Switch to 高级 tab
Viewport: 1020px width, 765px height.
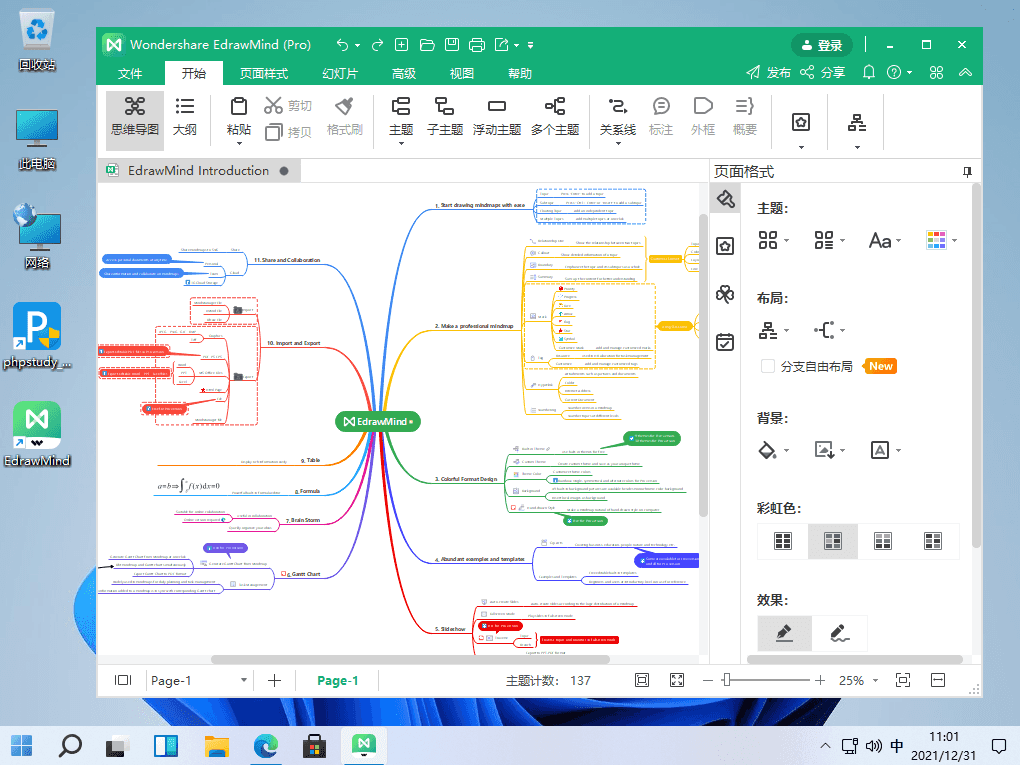coord(404,74)
